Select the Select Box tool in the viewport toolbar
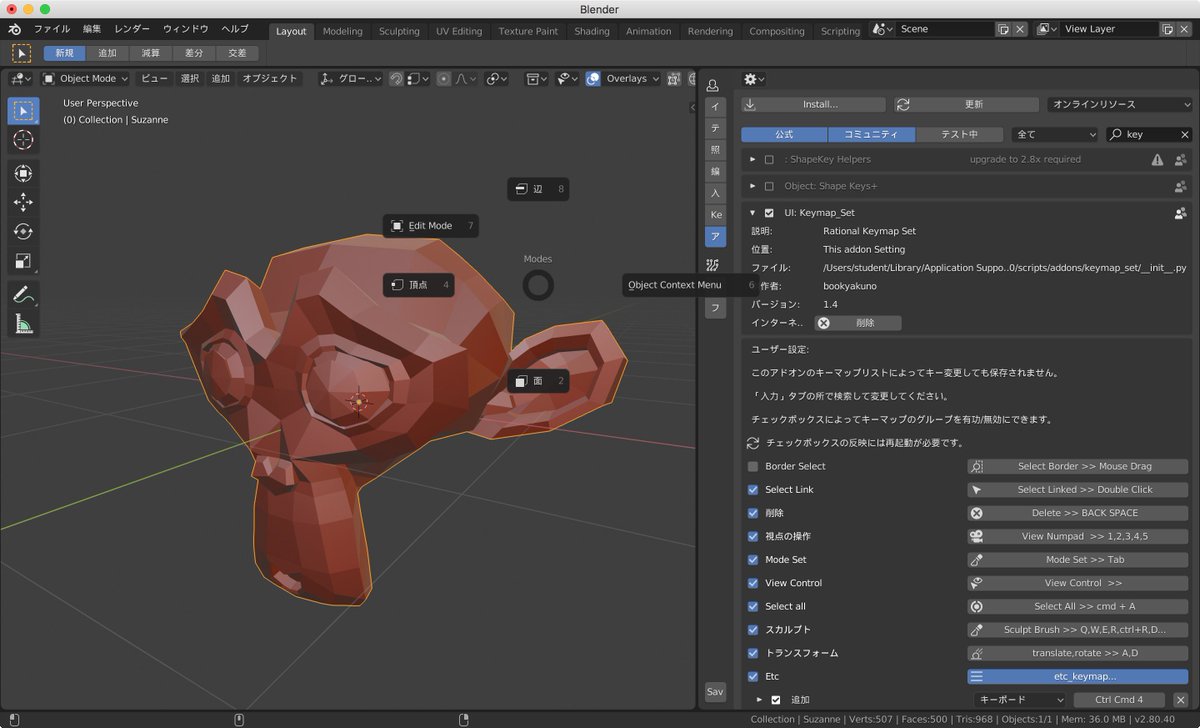Viewport: 1200px width, 728px height. click(23, 110)
